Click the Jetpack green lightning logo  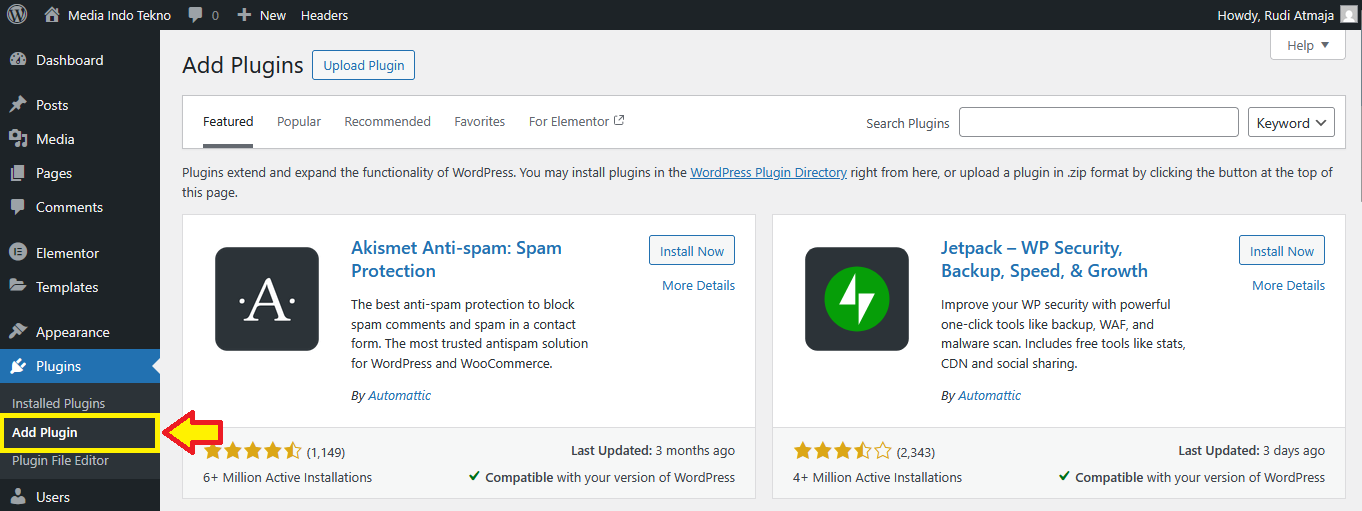pos(857,299)
